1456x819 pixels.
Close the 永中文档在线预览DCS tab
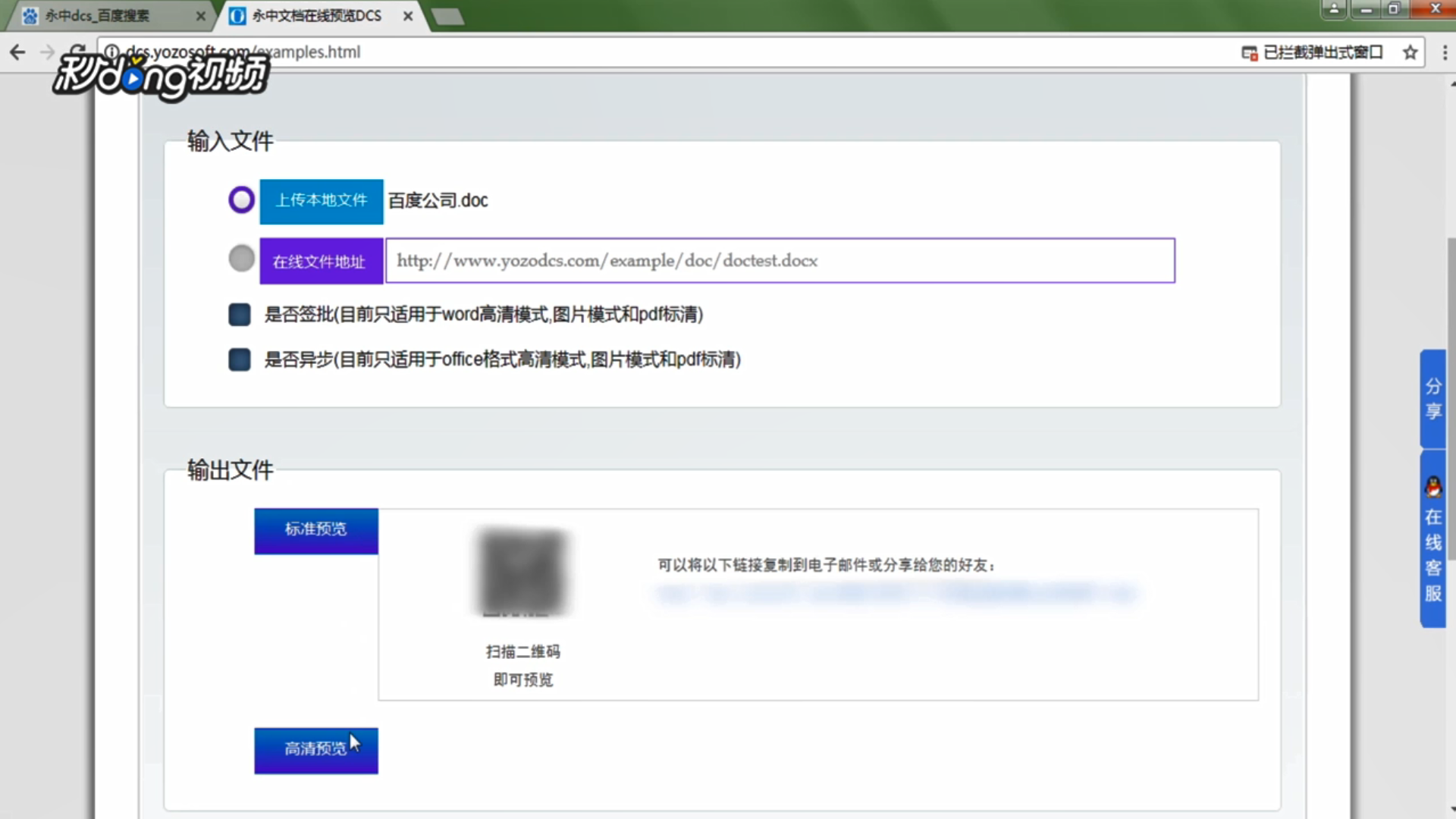click(408, 16)
